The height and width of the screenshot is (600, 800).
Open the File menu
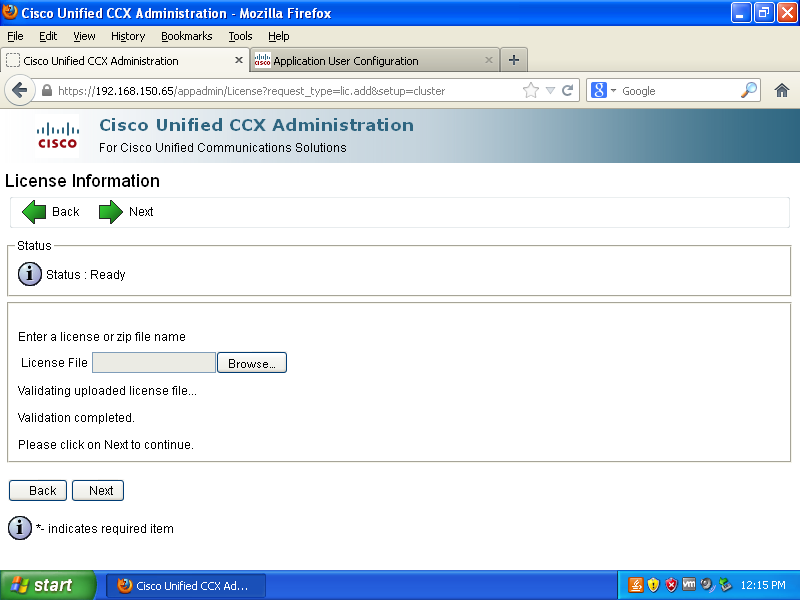click(15, 36)
